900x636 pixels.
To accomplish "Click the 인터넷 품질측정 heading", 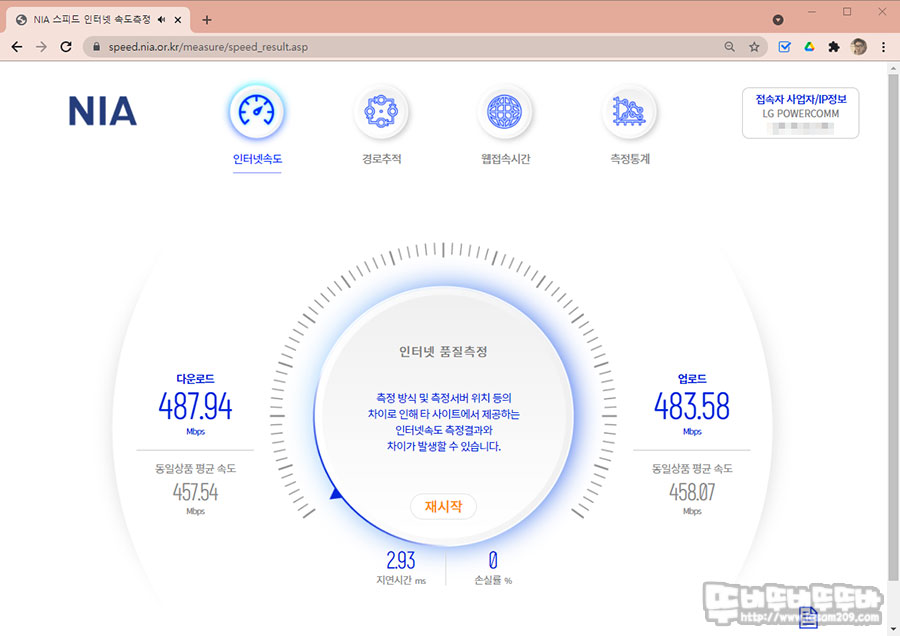I will tap(443, 351).
